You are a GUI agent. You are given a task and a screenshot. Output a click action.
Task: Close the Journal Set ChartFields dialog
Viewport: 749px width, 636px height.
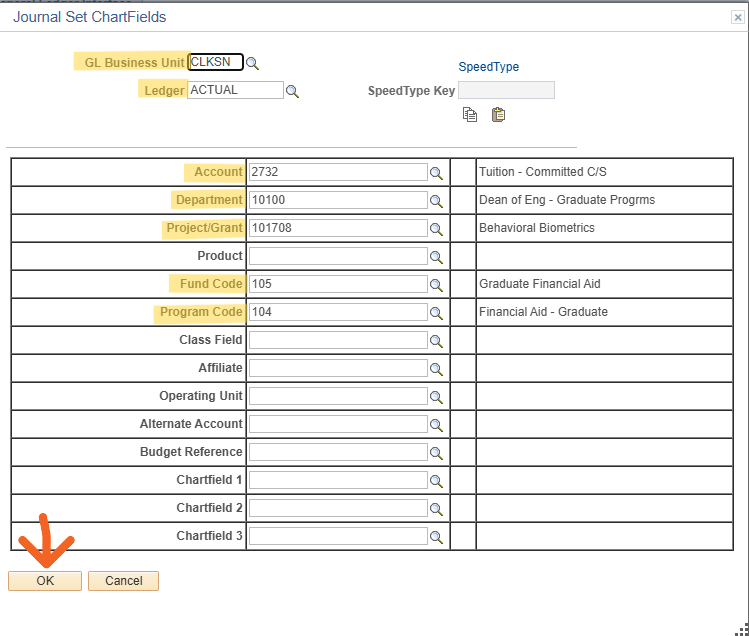738,17
